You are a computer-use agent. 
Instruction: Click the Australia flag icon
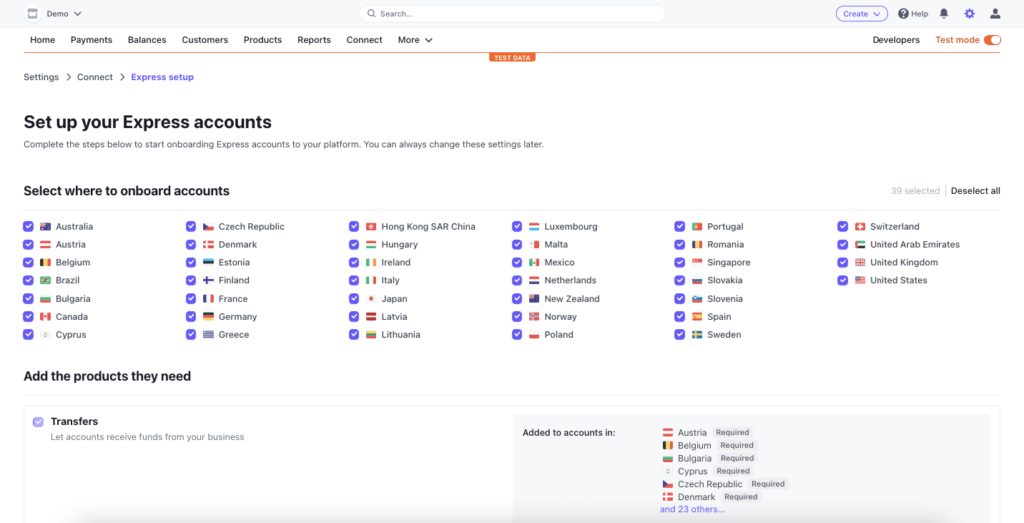(x=46, y=227)
